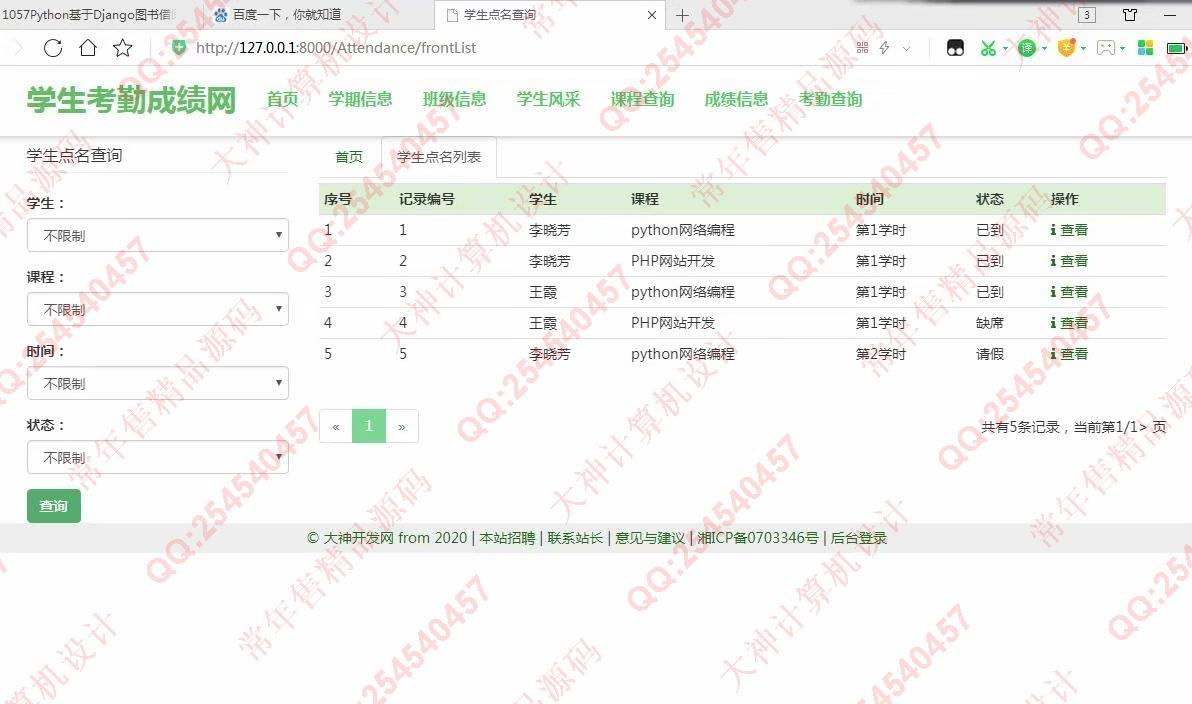The image size is (1192, 704).
Task: Click the green translate extension icon
Action: (1027, 48)
